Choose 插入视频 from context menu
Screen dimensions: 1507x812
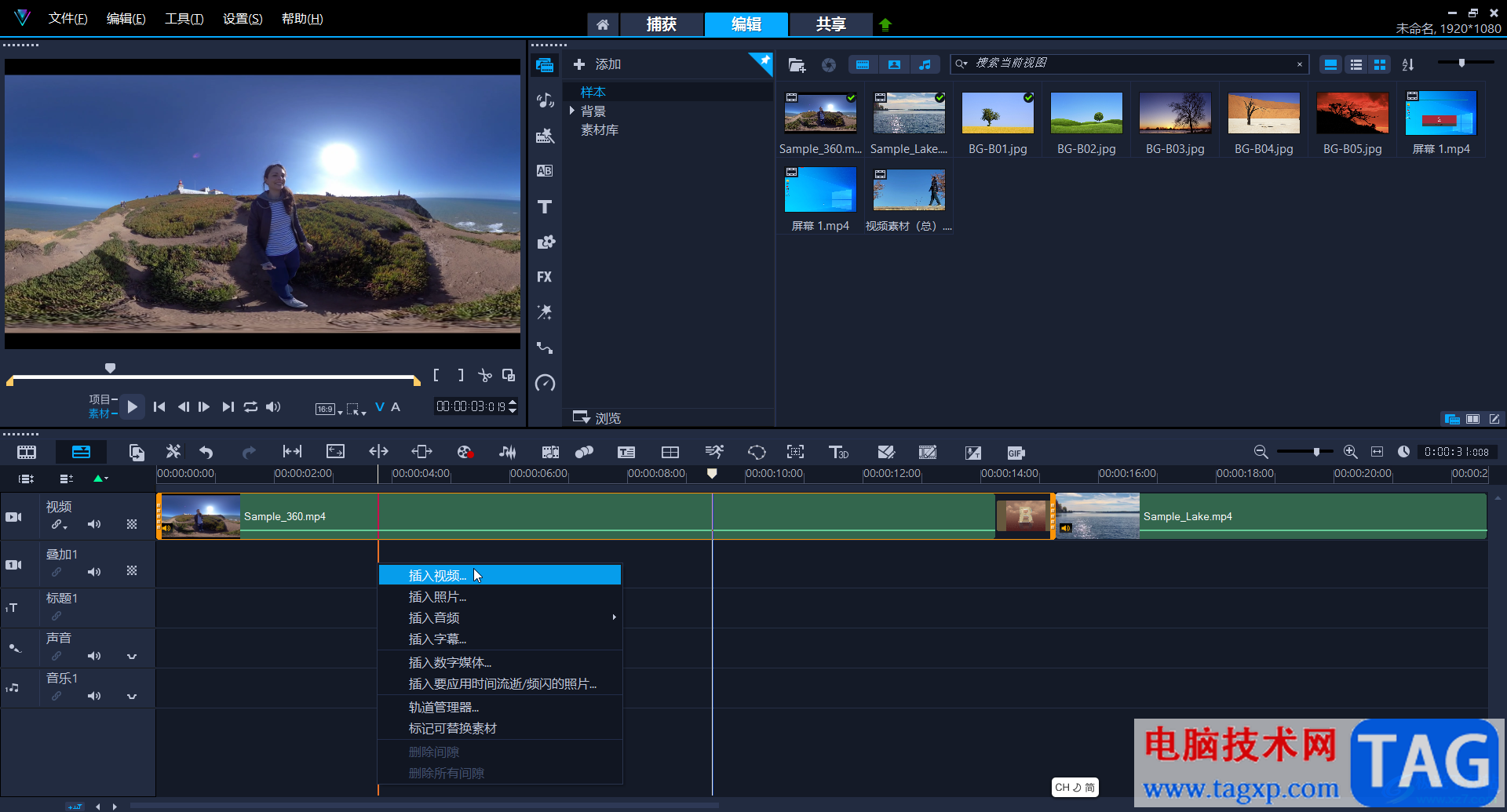500,575
